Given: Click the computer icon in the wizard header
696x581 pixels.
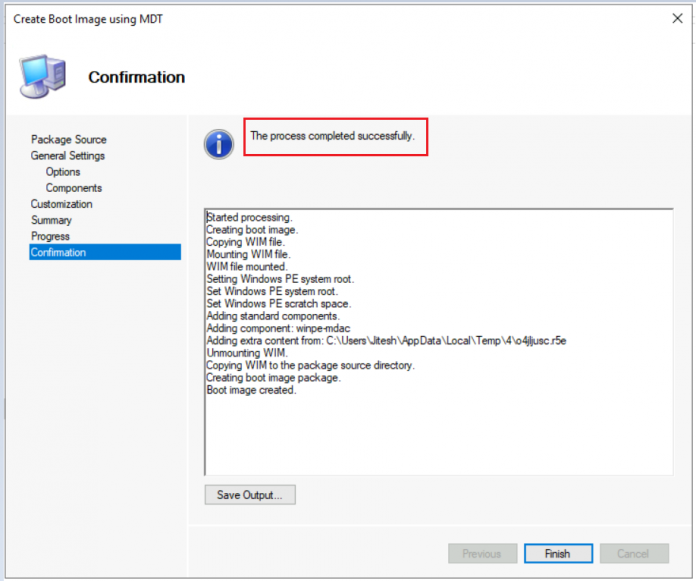Looking at the screenshot, I should click(x=42, y=75).
